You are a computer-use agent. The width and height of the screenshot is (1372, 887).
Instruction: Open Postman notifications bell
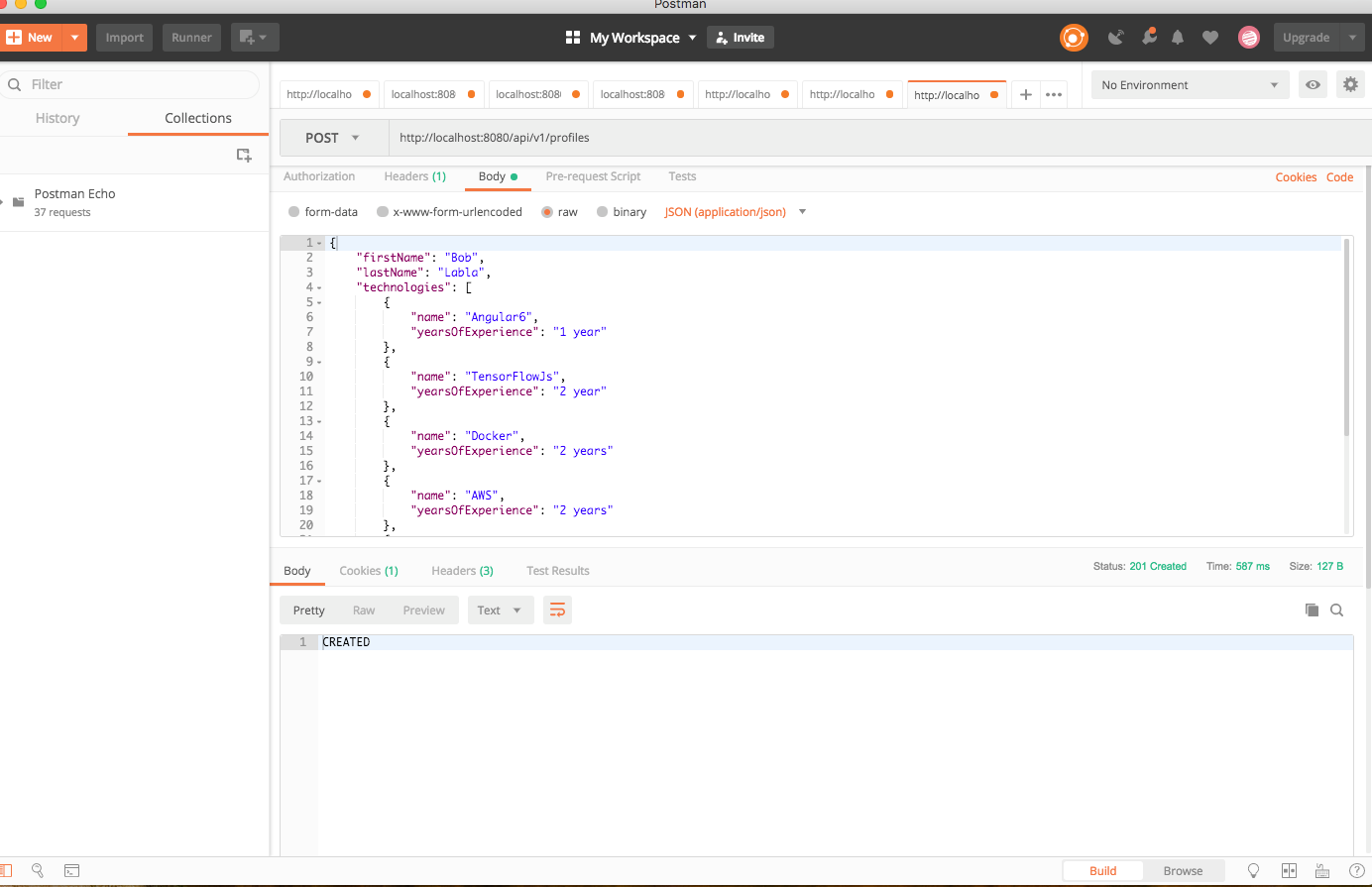pyautogui.click(x=1178, y=37)
